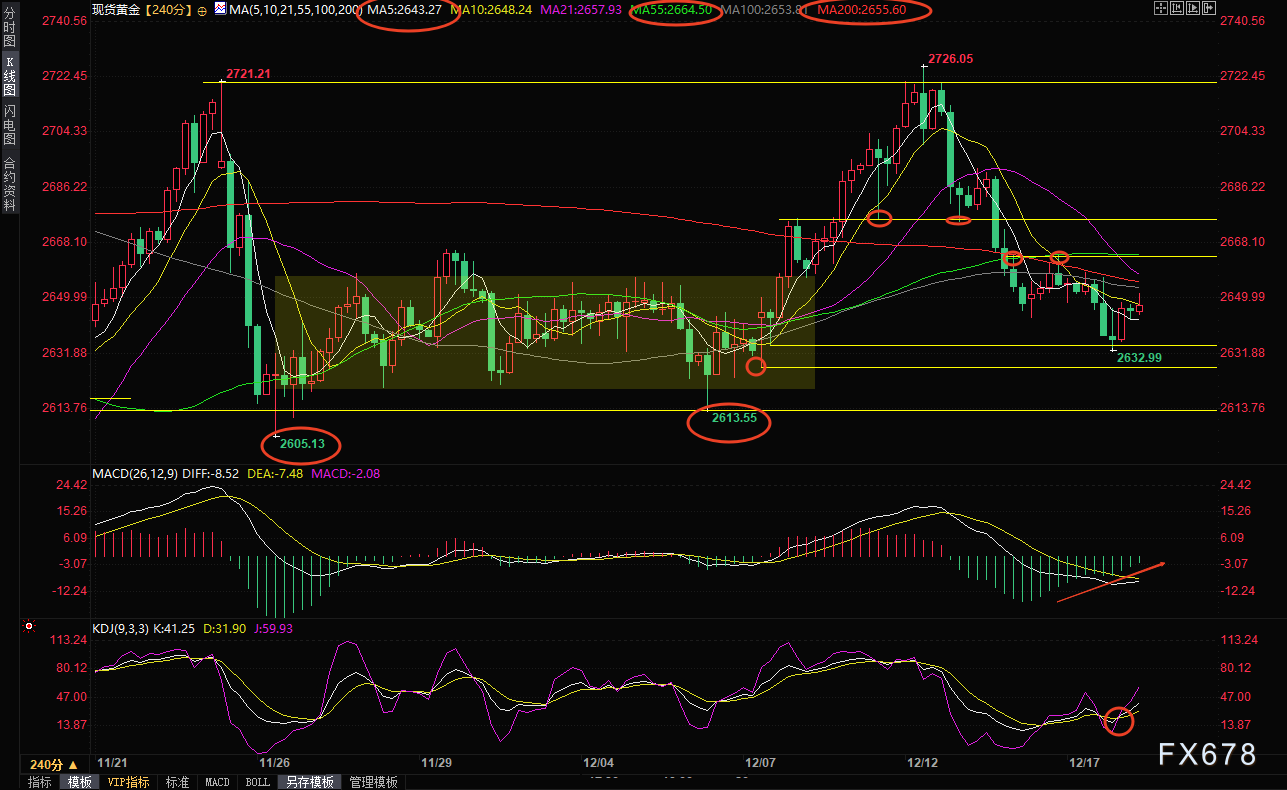Viewport: 1287px width, 790px height.
Task: Click the jump-to-start chart icon
Action: (x=1177, y=9)
